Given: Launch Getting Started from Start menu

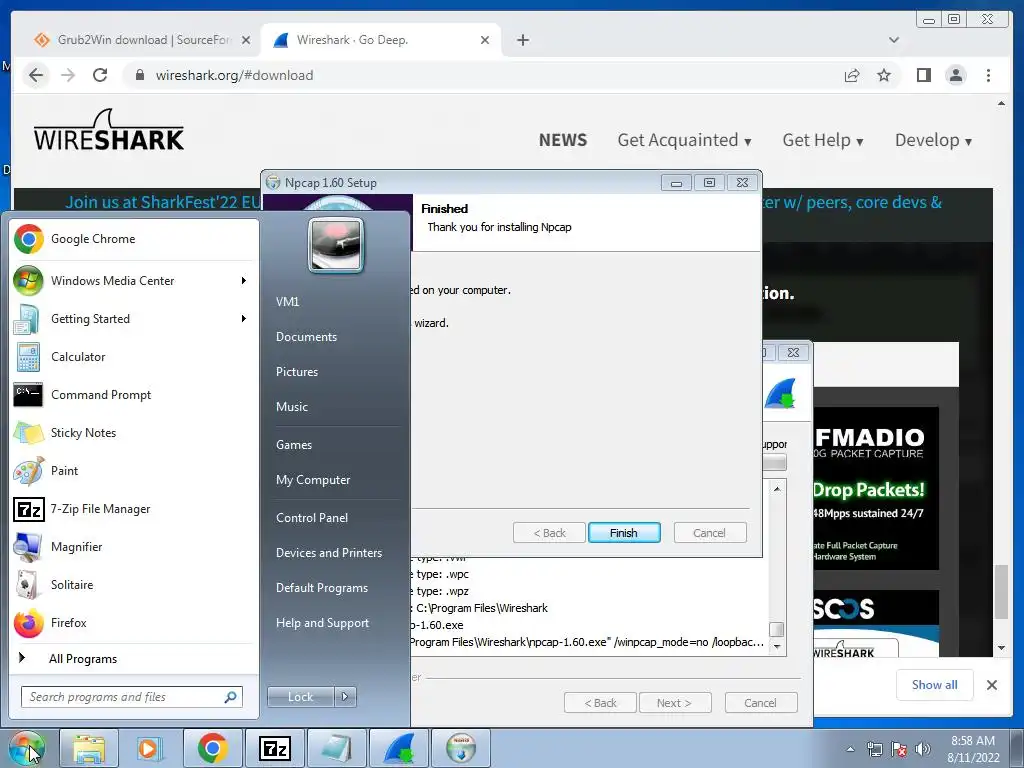Looking at the screenshot, I should [x=131, y=319].
